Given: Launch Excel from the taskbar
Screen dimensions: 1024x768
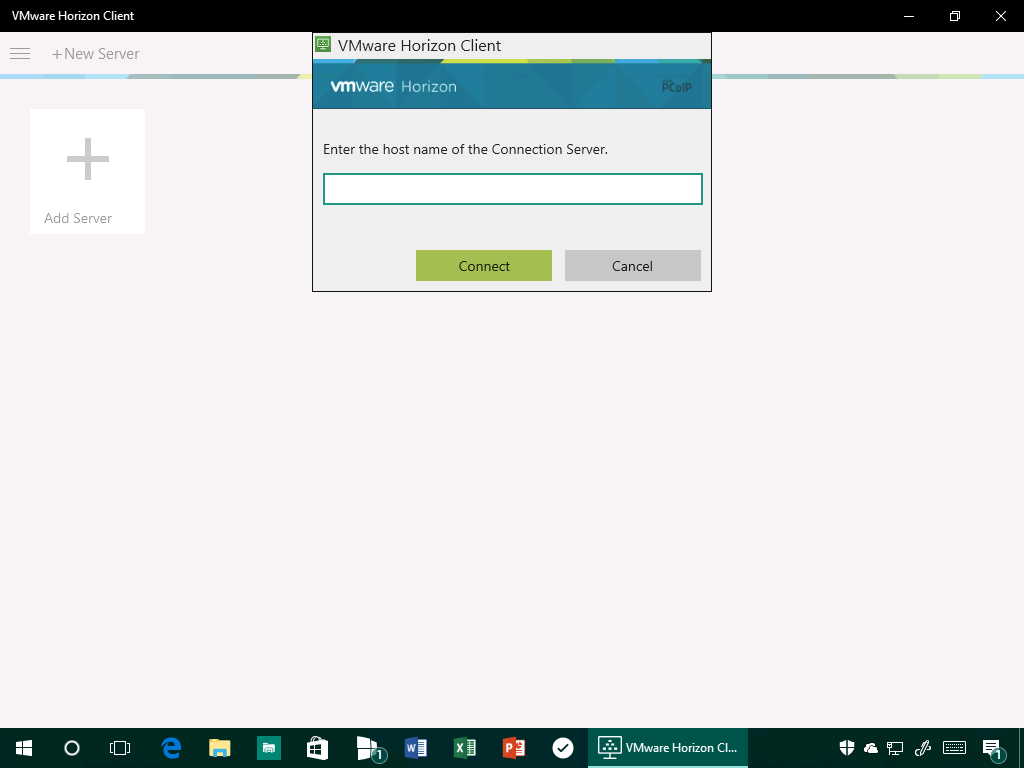Looking at the screenshot, I should 465,748.
